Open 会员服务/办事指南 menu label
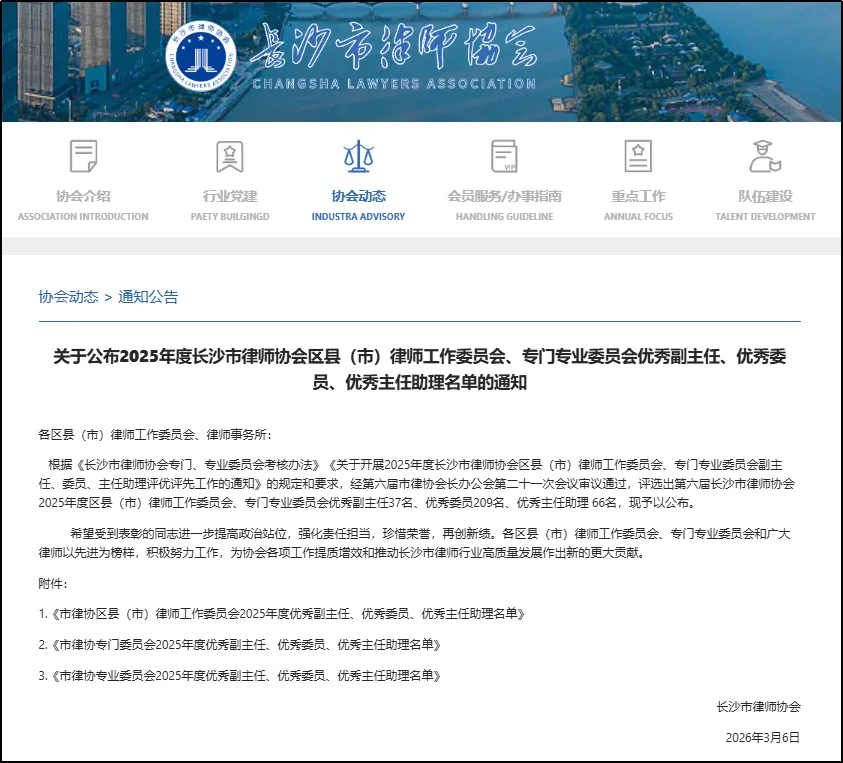 (x=504, y=196)
